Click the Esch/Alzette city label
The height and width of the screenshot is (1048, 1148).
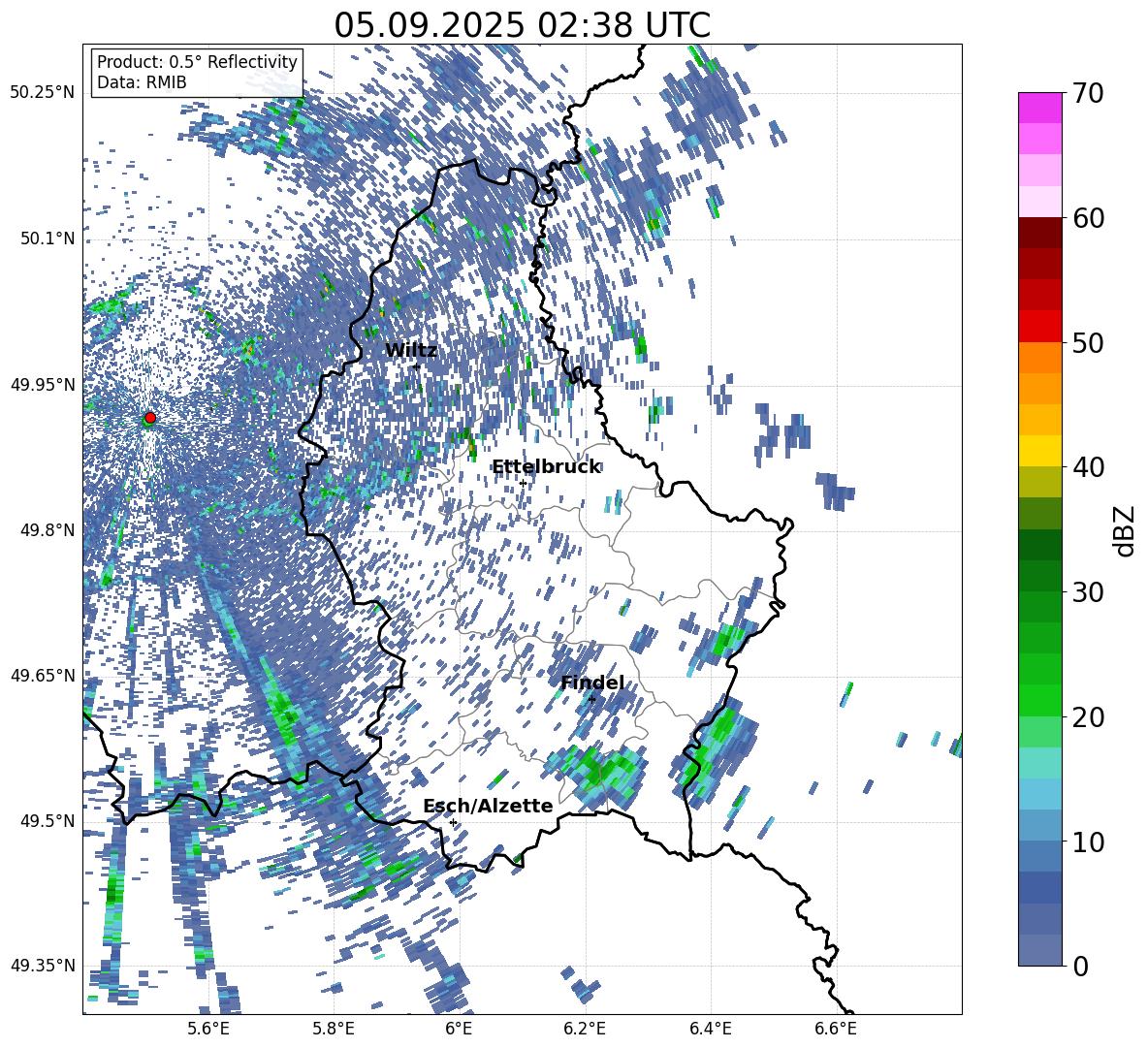[488, 806]
